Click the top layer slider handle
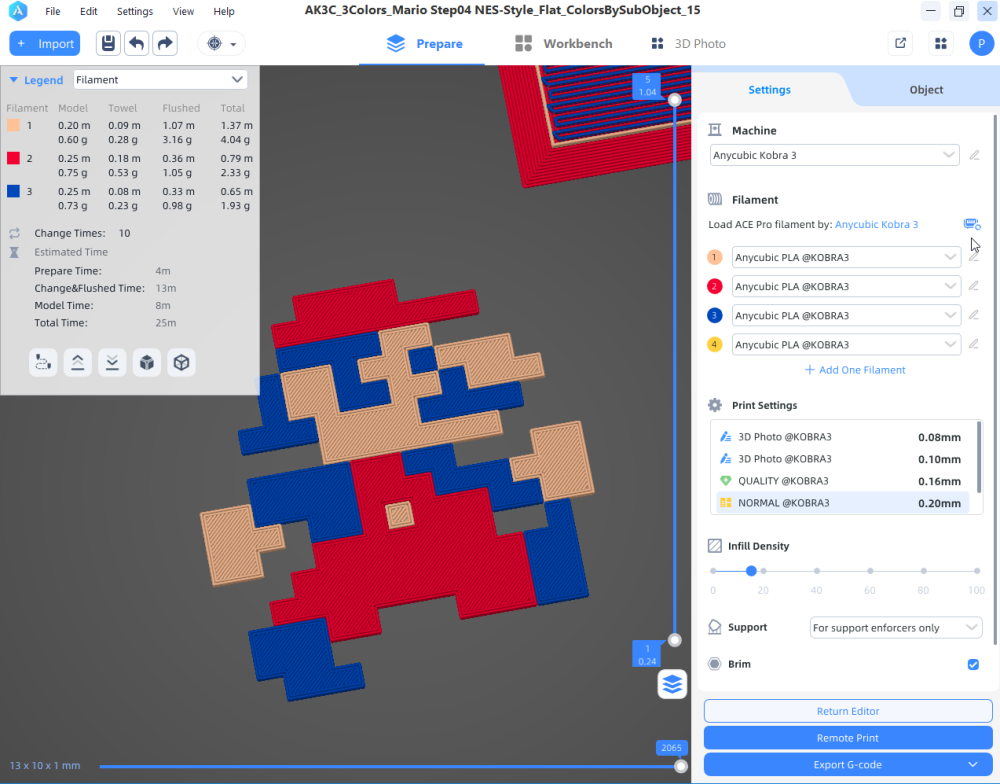 675,100
